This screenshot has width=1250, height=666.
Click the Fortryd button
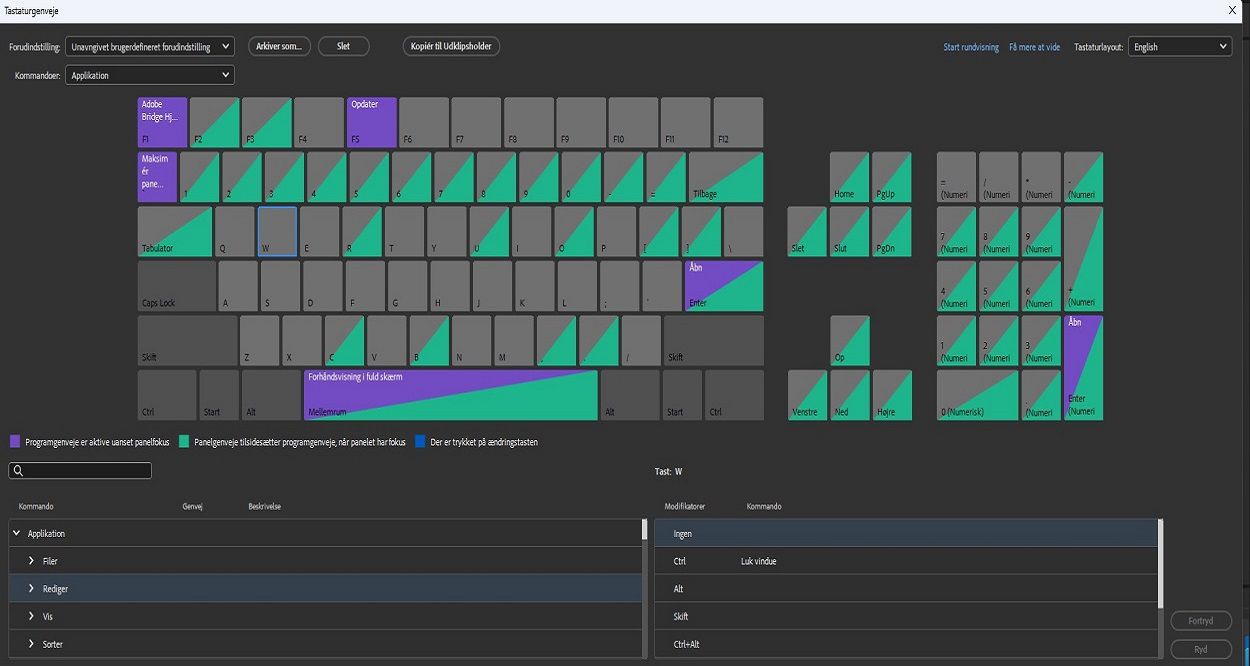(1201, 621)
